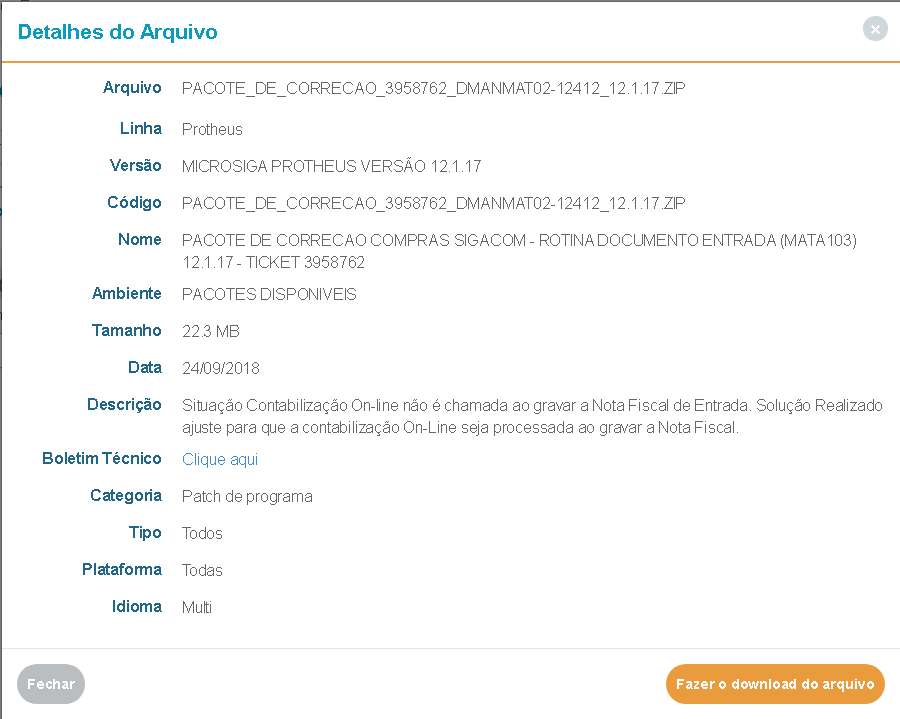Click the Data value '24/09/2018'
The height and width of the screenshot is (719, 900).
[221, 368]
